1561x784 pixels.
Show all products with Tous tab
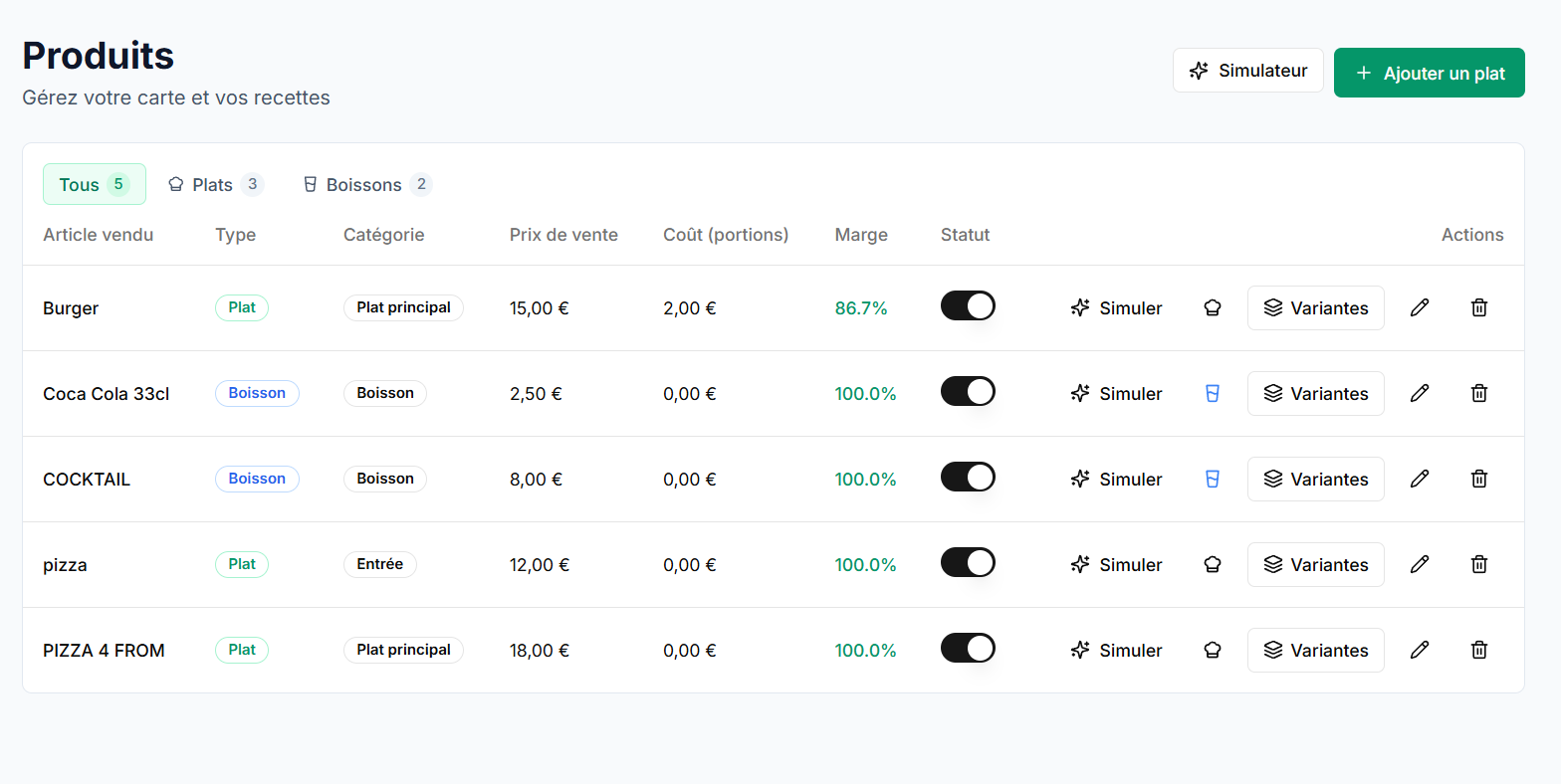click(94, 184)
